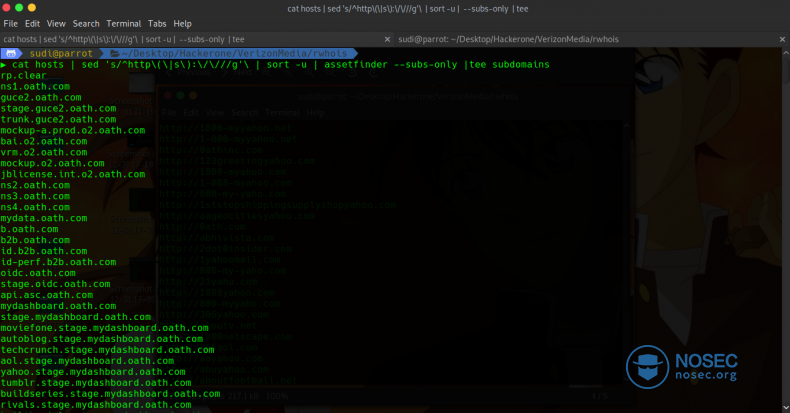Click the vrm.o2.oath.com line

point(44,152)
